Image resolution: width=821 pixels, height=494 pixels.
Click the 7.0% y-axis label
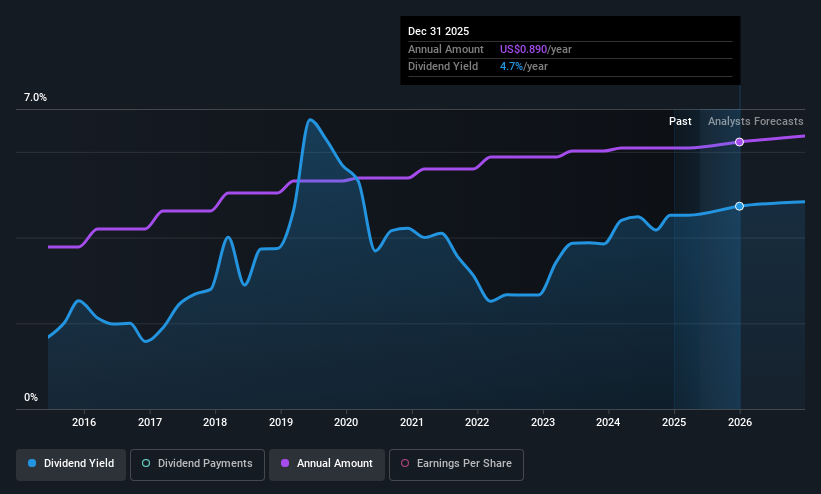[35, 97]
